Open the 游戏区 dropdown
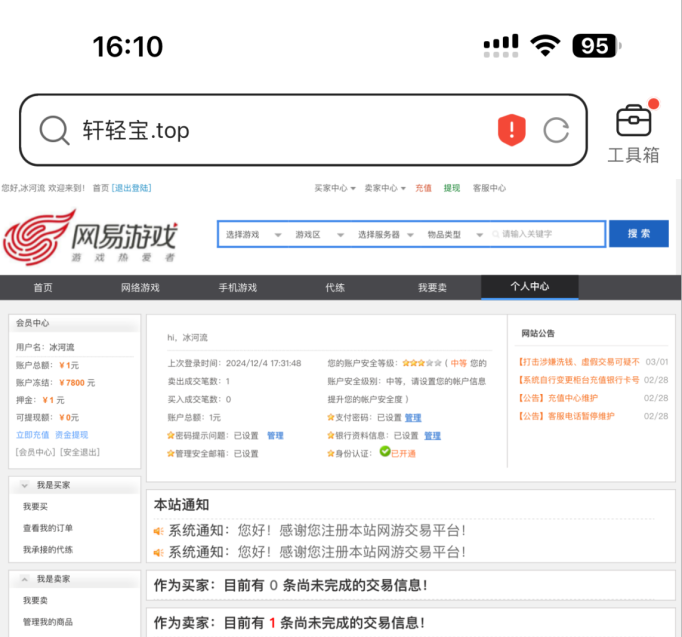Viewport: 682px width, 637px height. pyautogui.click(x=319, y=234)
